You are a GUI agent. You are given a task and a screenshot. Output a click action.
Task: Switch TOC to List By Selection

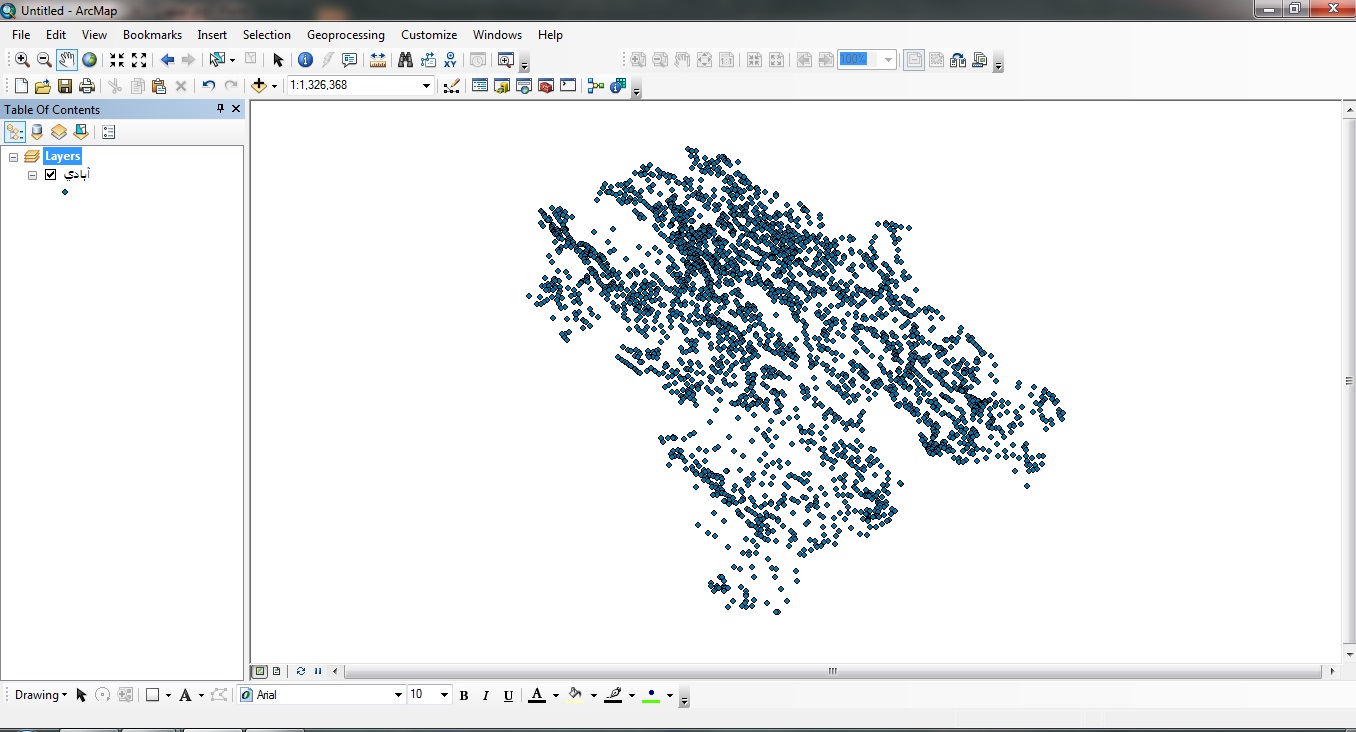point(81,132)
